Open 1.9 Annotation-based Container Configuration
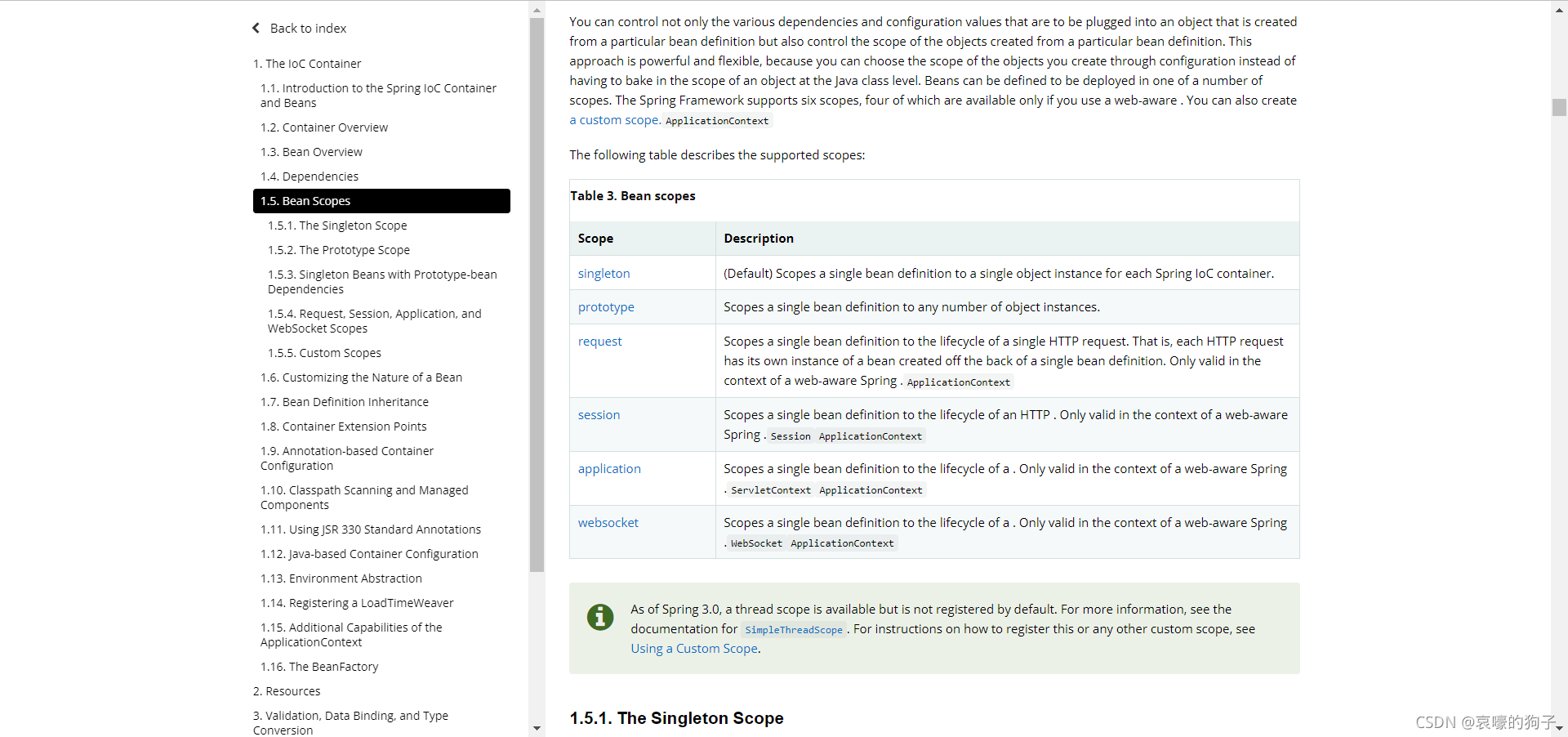Viewport: 1568px width, 737px height. click(347, 458)
